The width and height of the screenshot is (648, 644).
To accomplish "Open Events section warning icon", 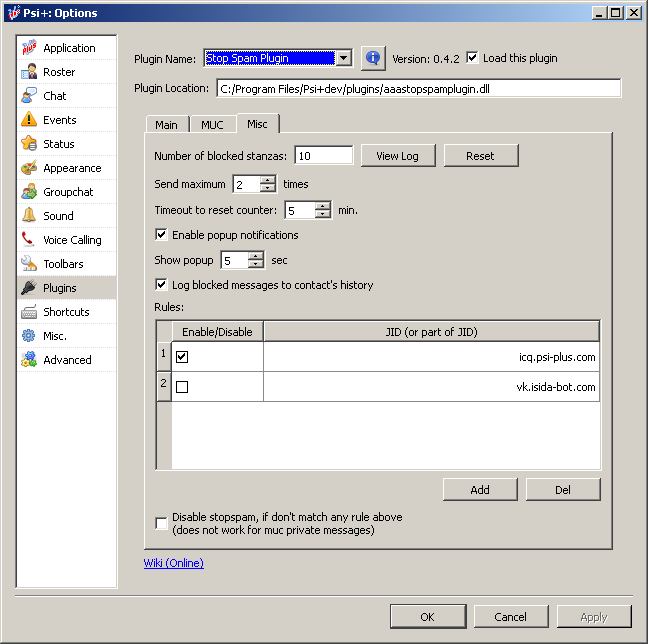I will [29, 120].
